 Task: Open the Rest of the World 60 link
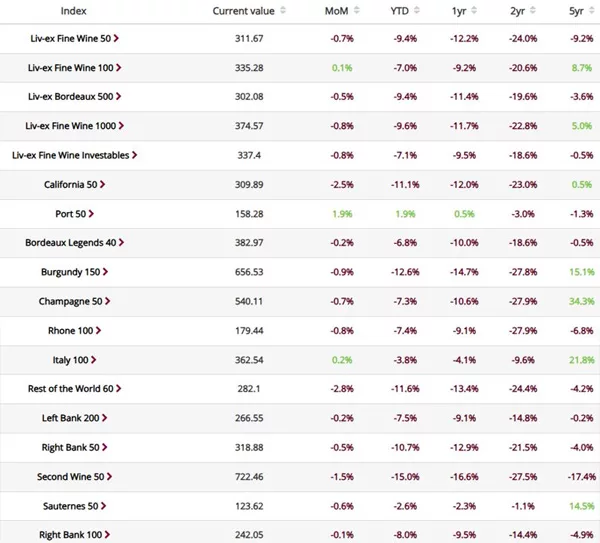tap(68, 389)
